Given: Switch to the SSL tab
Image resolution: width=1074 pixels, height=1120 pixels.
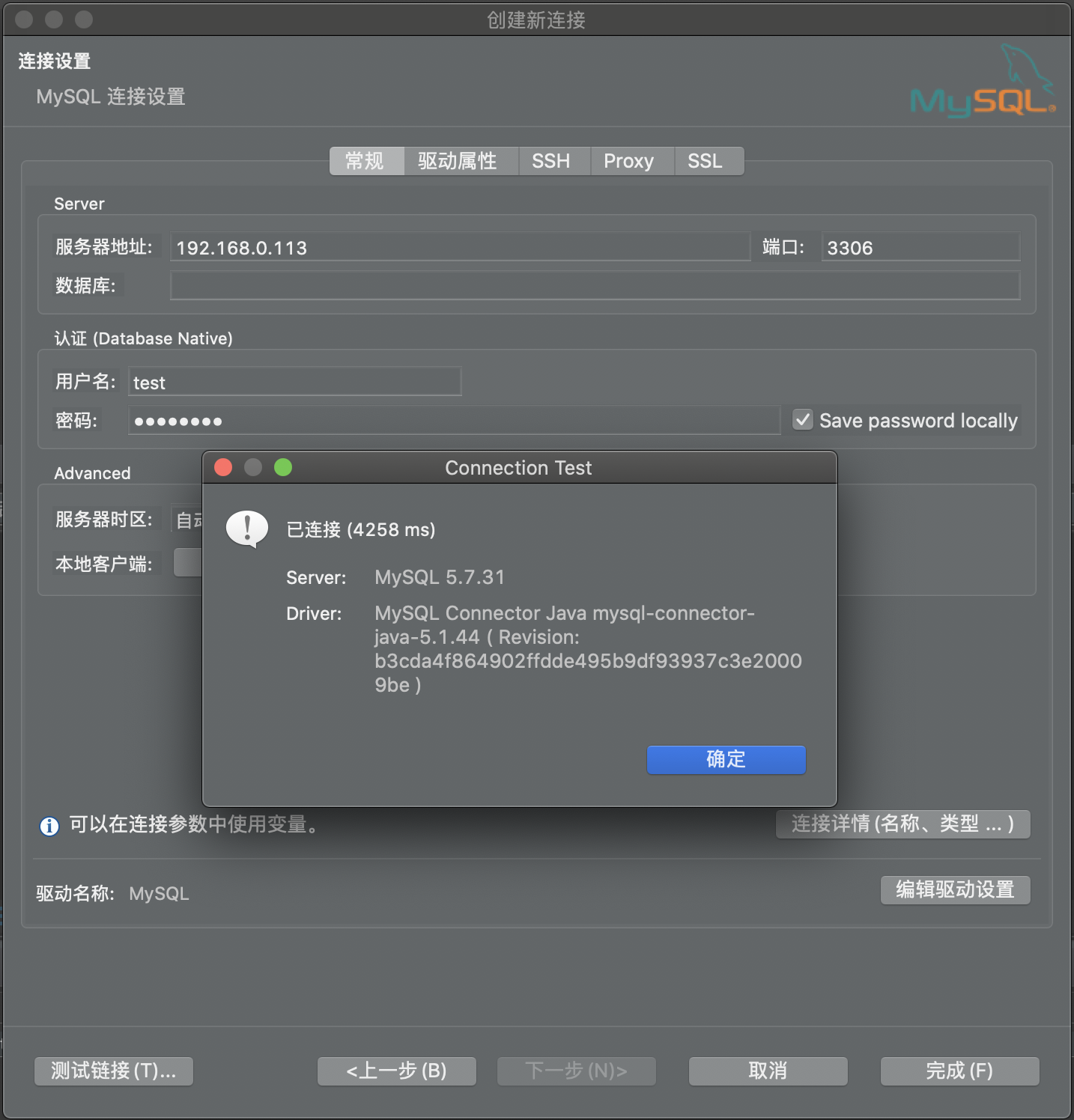Looking at the screenshot, I should (x=709, y=161).
